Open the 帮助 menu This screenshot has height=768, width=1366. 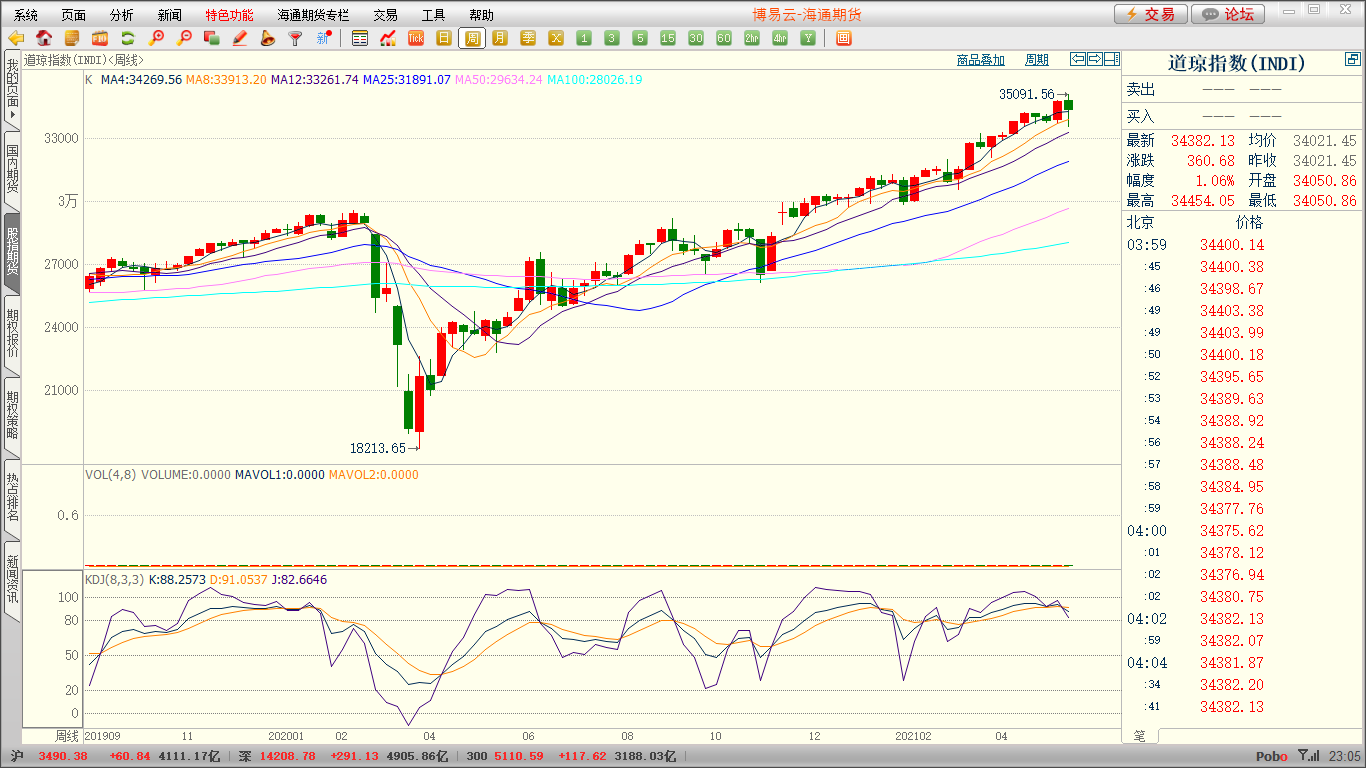tap(481, 15)
